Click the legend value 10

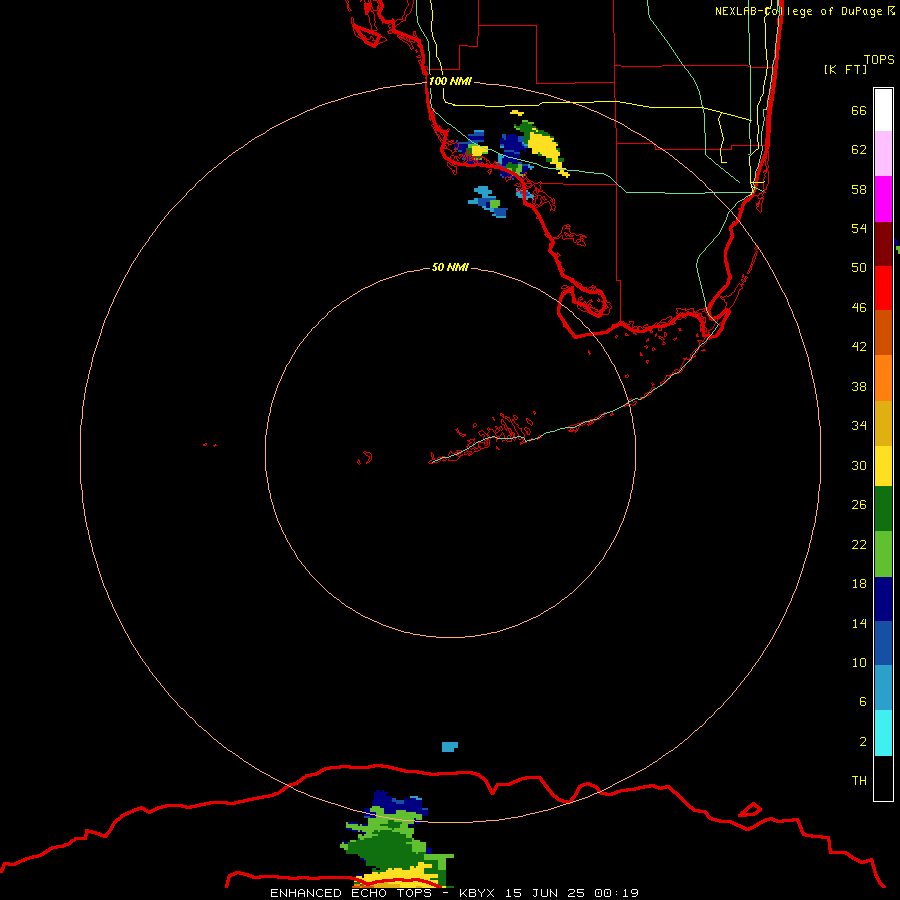pyautogui.click(x=859, y=662)
